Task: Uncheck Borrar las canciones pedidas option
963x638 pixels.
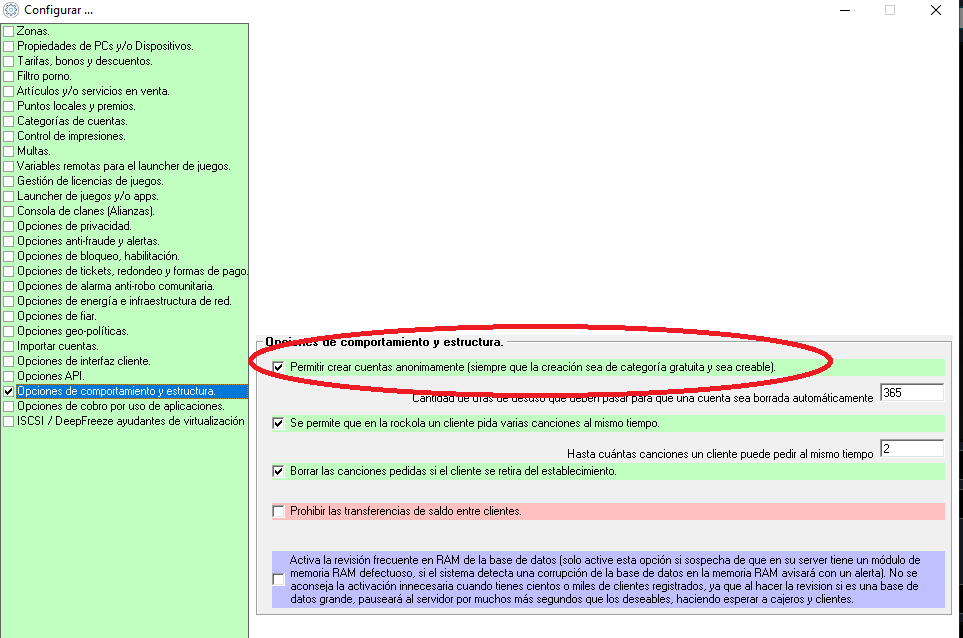Action: click(278, 471)
